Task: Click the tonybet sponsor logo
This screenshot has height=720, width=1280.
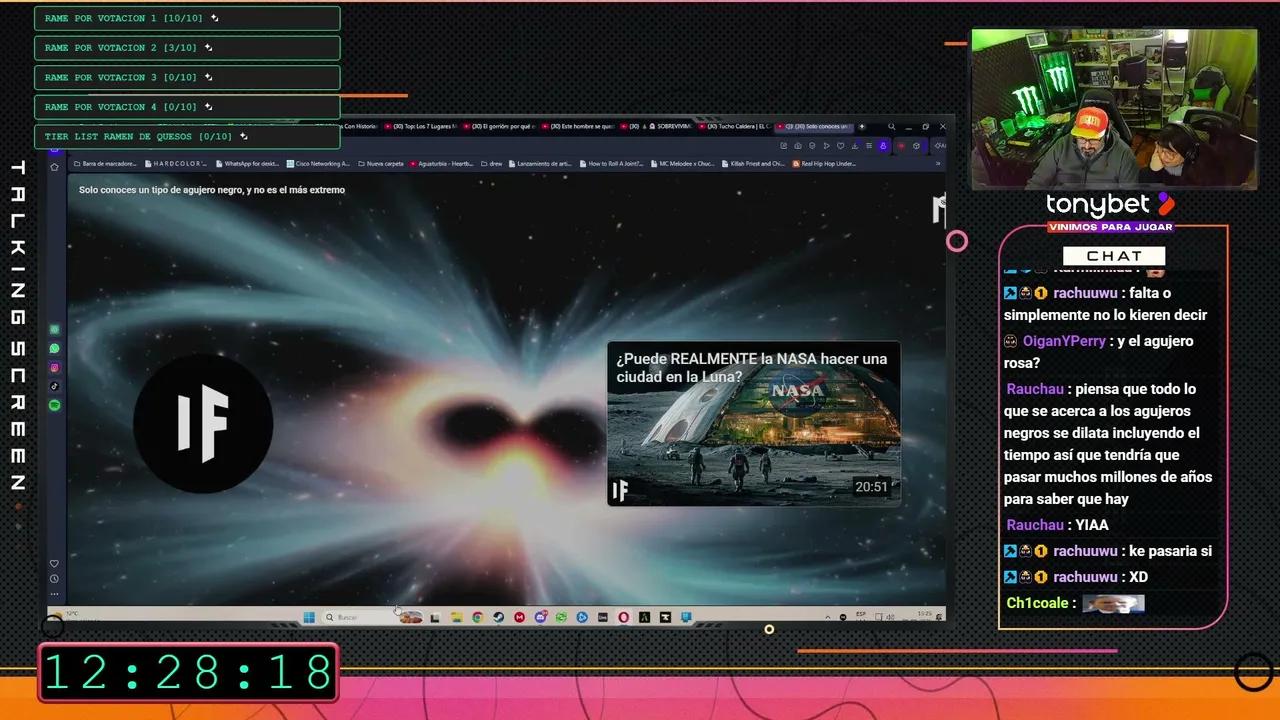Action: 1111,205
